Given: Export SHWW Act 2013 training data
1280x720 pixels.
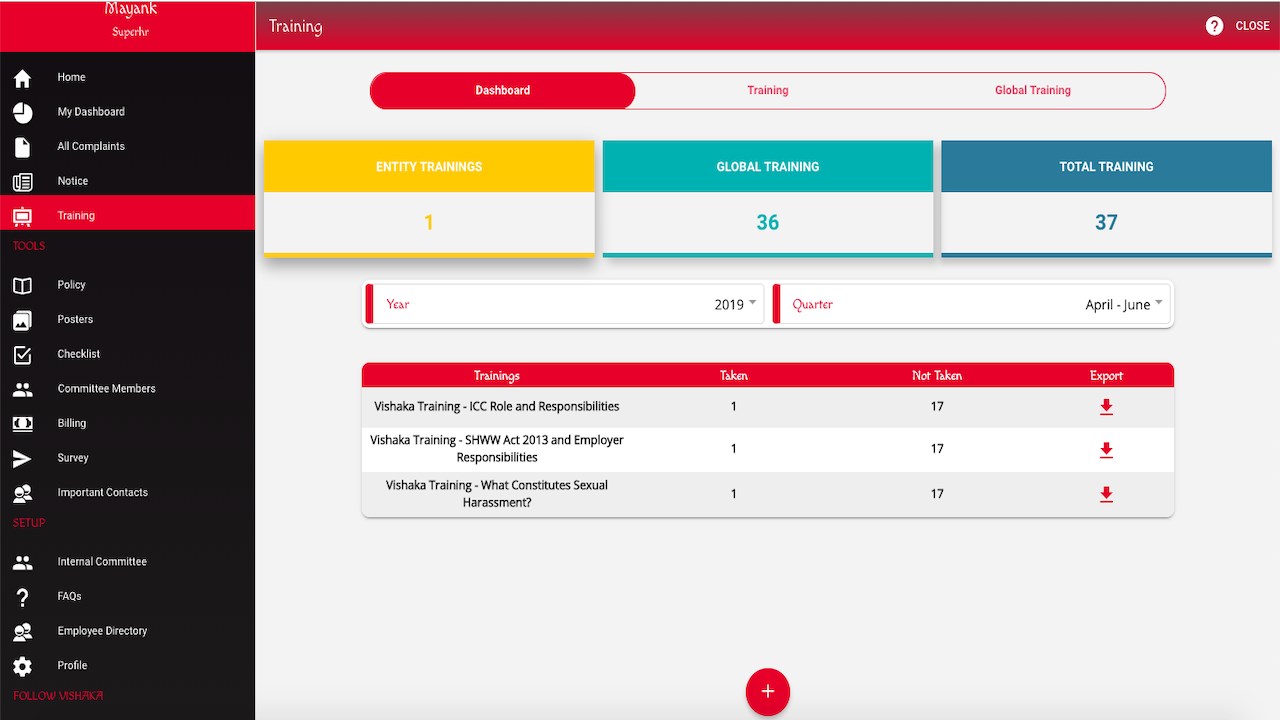Looking at the screenshot, I should tap(1106, 450).
